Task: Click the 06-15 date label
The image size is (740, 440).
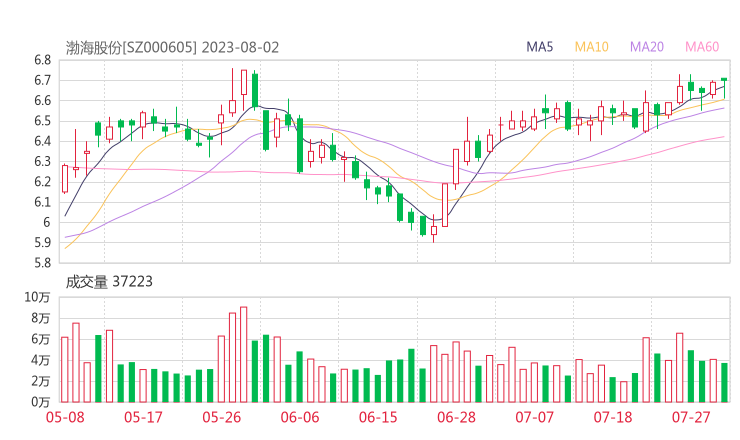Action: (x=378, y=417)
